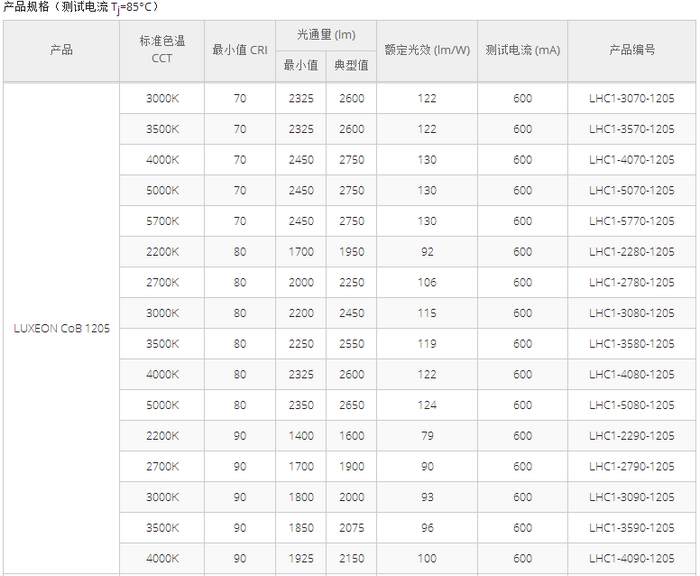
Task: Click typical flux value 2650
Action: click(352, 405)
